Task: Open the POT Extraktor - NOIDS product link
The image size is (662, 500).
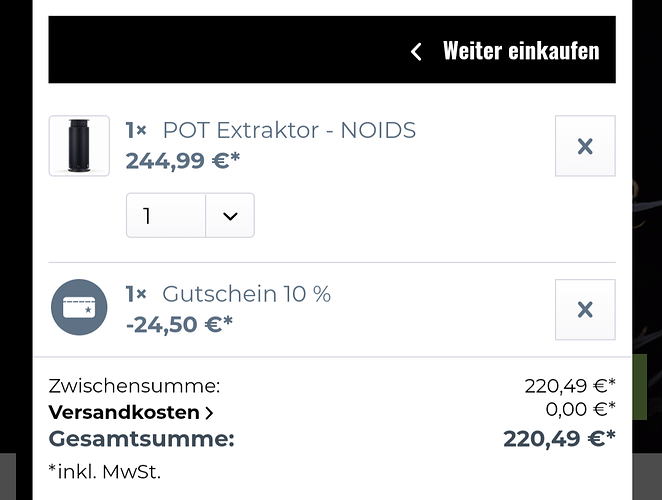Action: click(289, 130)
